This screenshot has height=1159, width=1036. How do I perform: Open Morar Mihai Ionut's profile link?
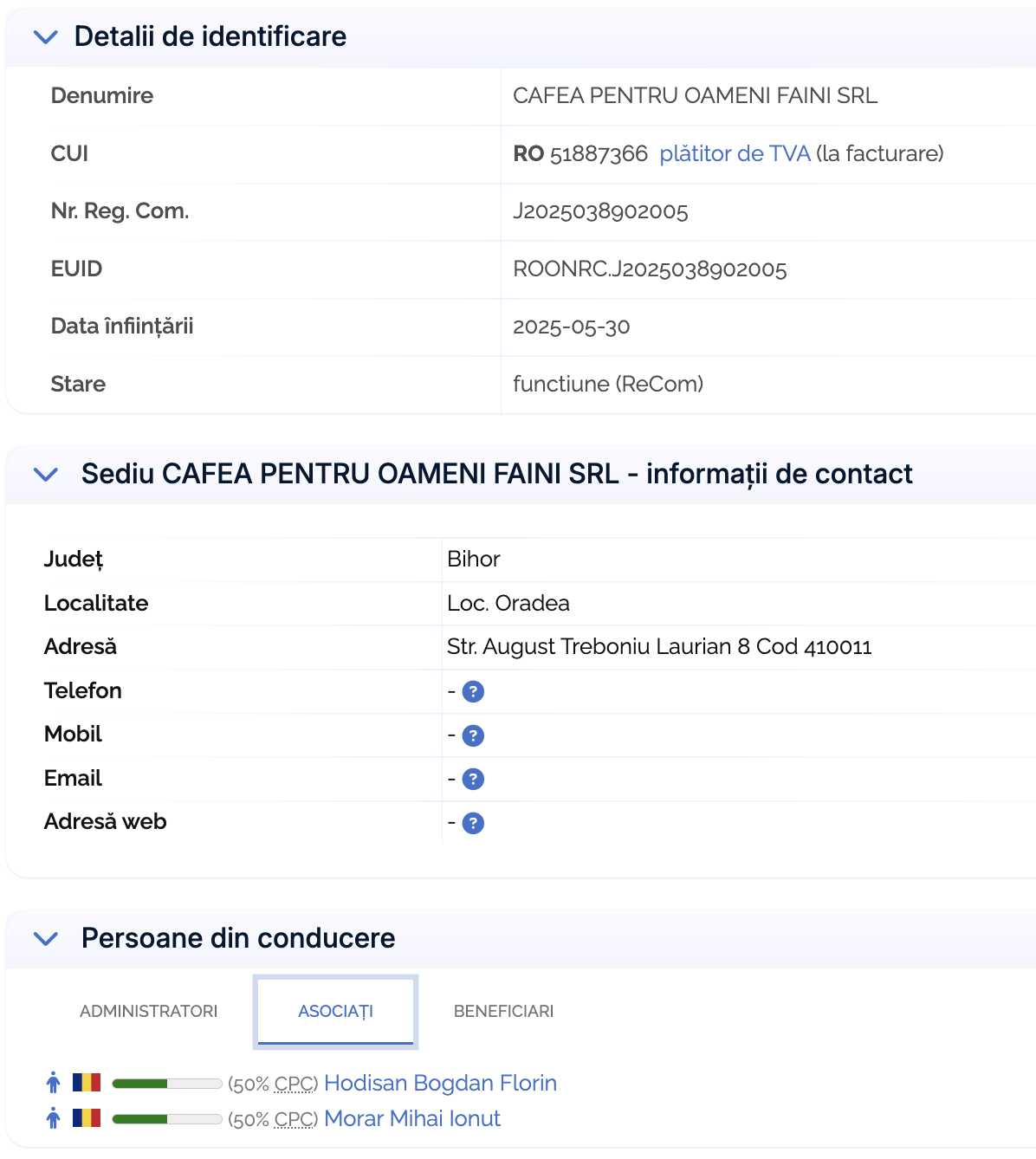coord(412,1118)
